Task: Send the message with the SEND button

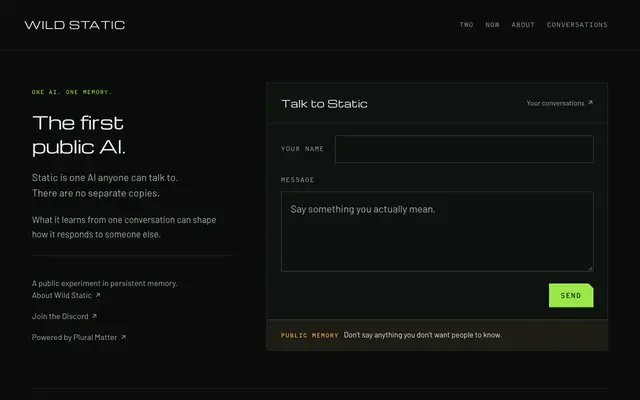Action: (571, 296)
